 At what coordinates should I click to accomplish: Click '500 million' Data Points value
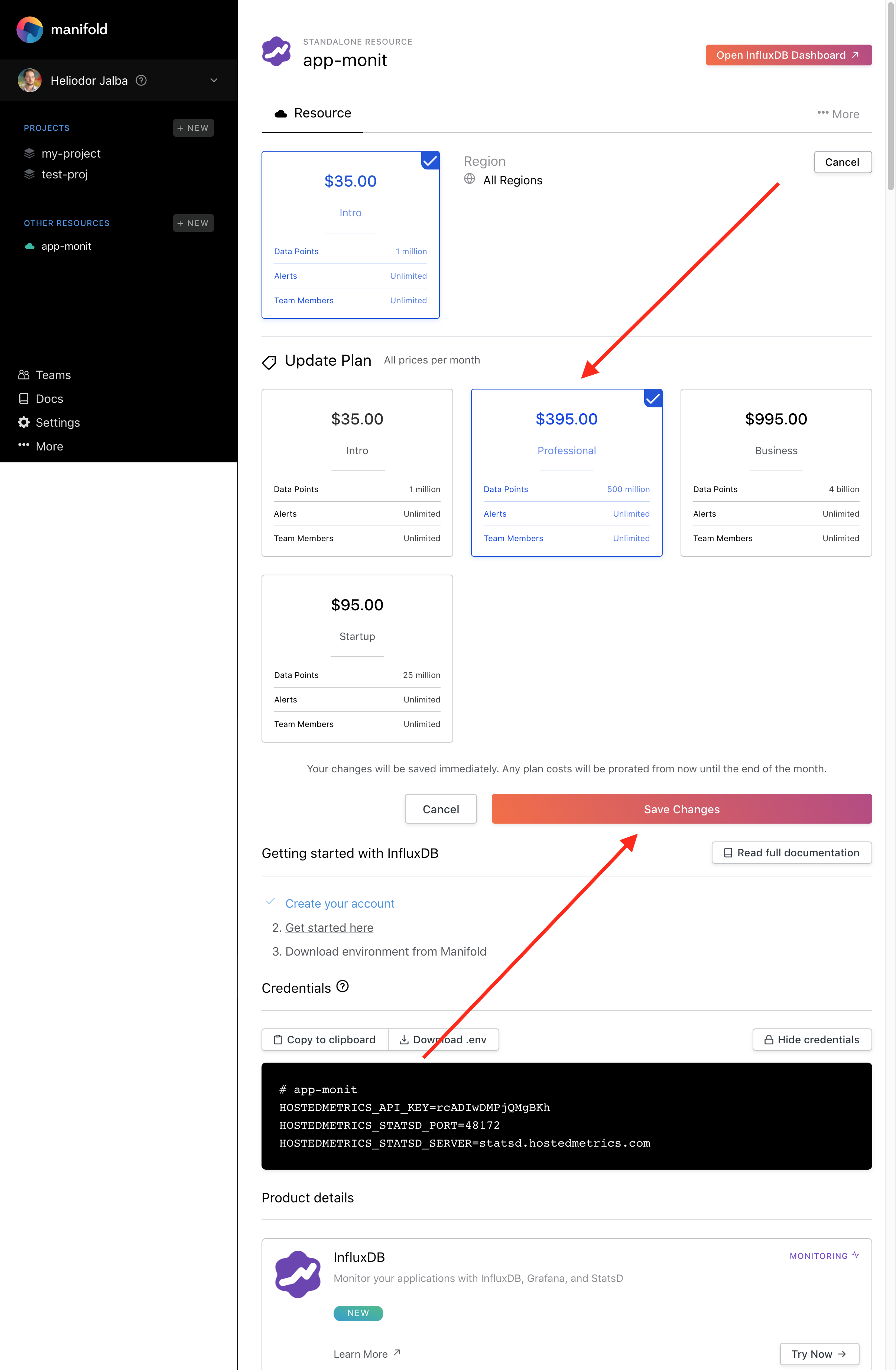point(628,489)
